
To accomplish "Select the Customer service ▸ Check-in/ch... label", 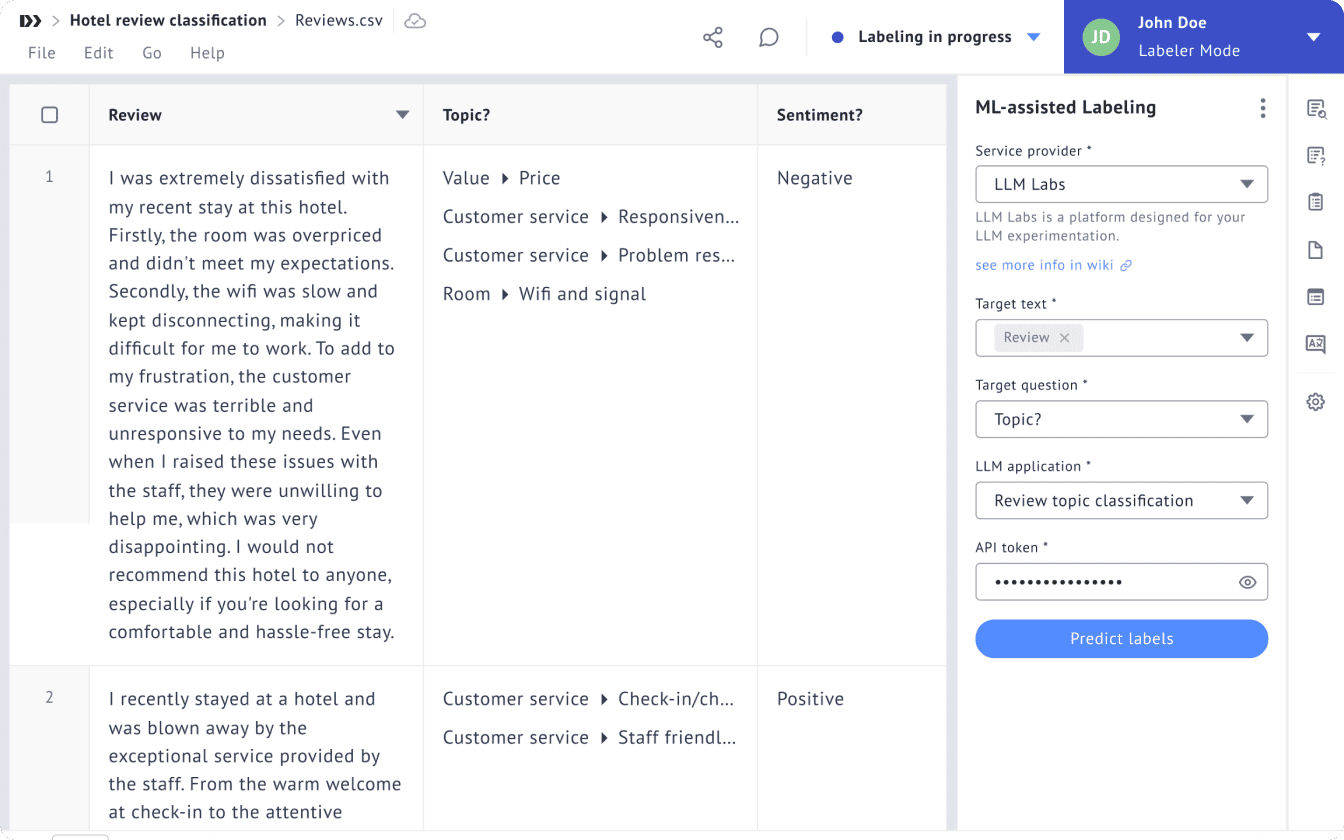I will 589,699.
